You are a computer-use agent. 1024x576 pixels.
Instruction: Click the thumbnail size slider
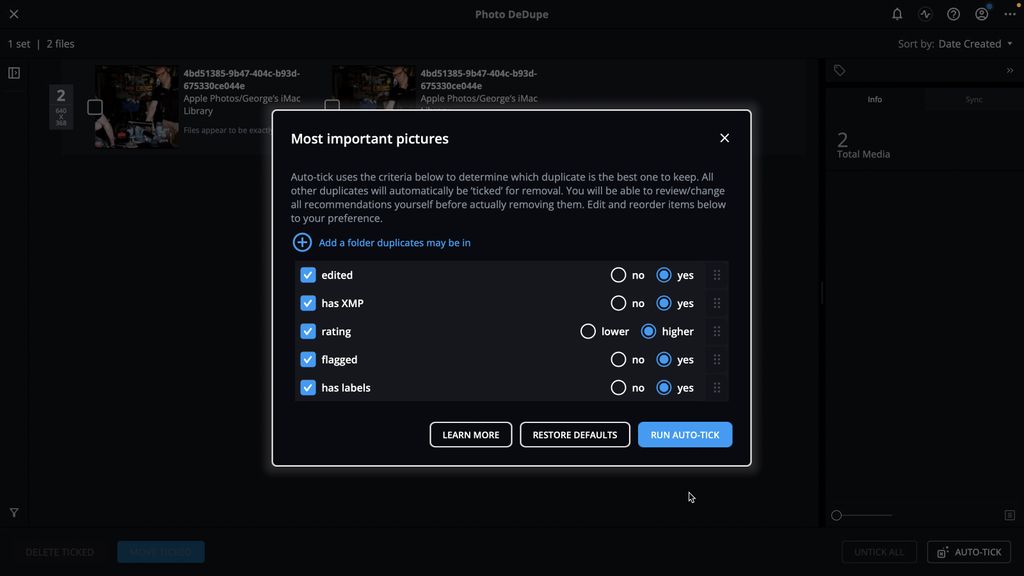coord(862,515)
